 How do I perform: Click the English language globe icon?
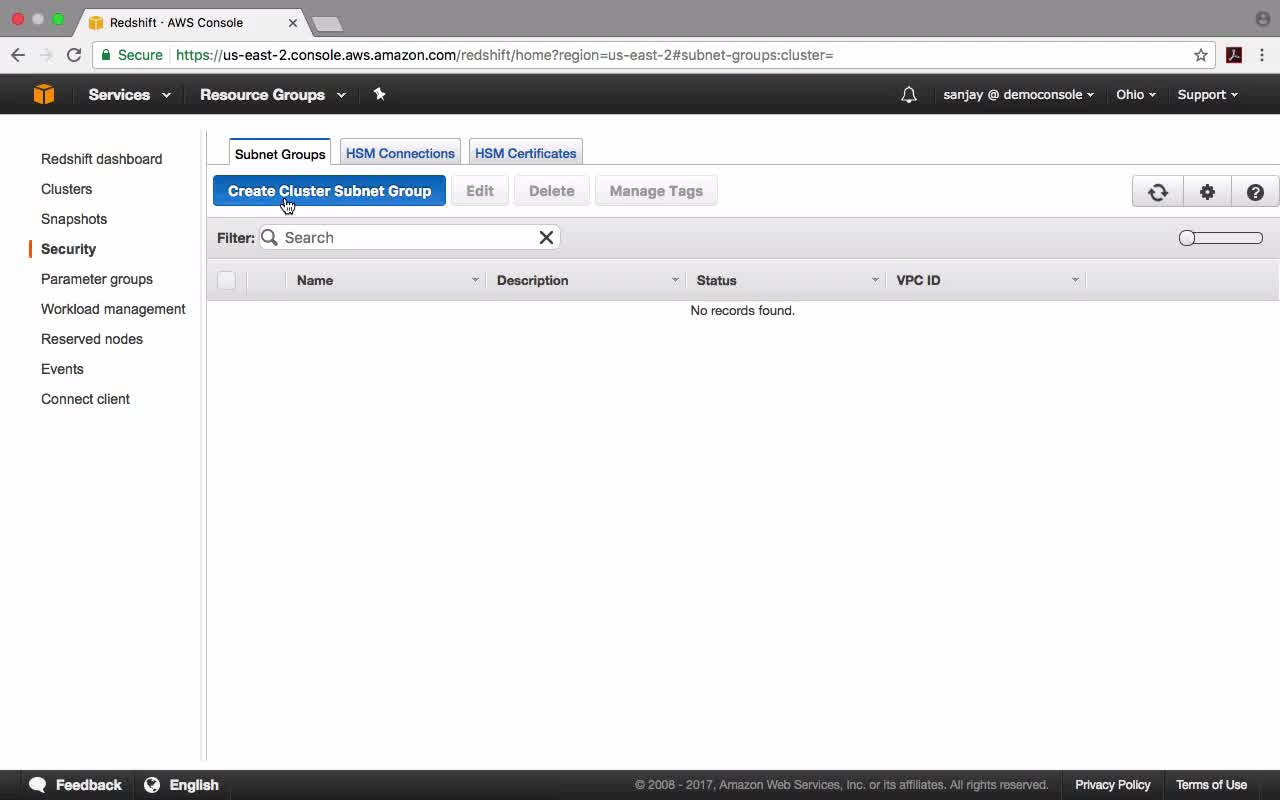click(152, 785)
